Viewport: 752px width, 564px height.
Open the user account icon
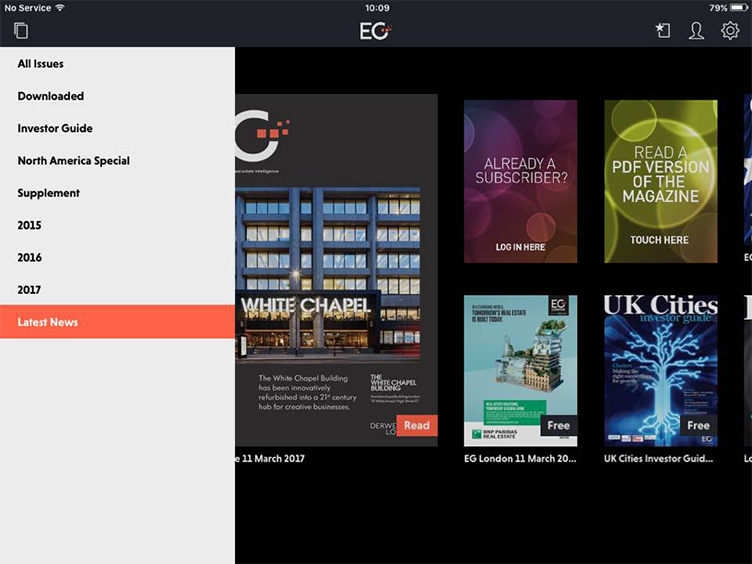(x=696, y=31)
